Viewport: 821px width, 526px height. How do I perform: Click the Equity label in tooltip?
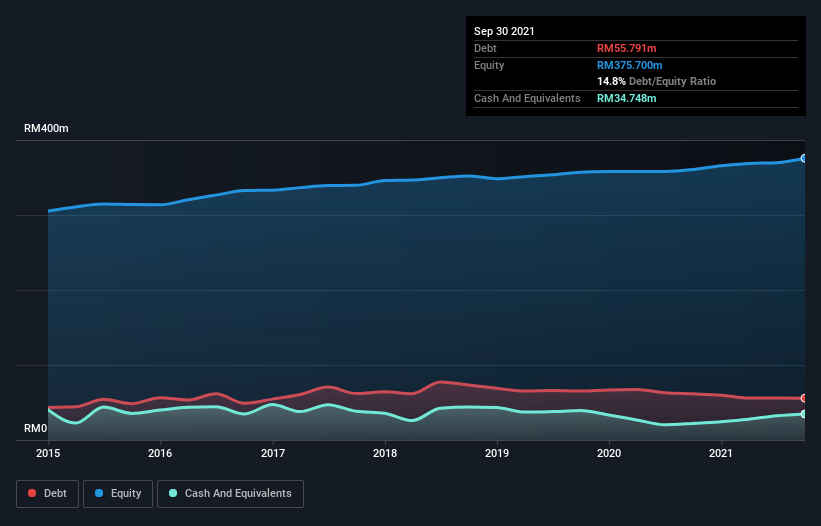tap(489, 65)
